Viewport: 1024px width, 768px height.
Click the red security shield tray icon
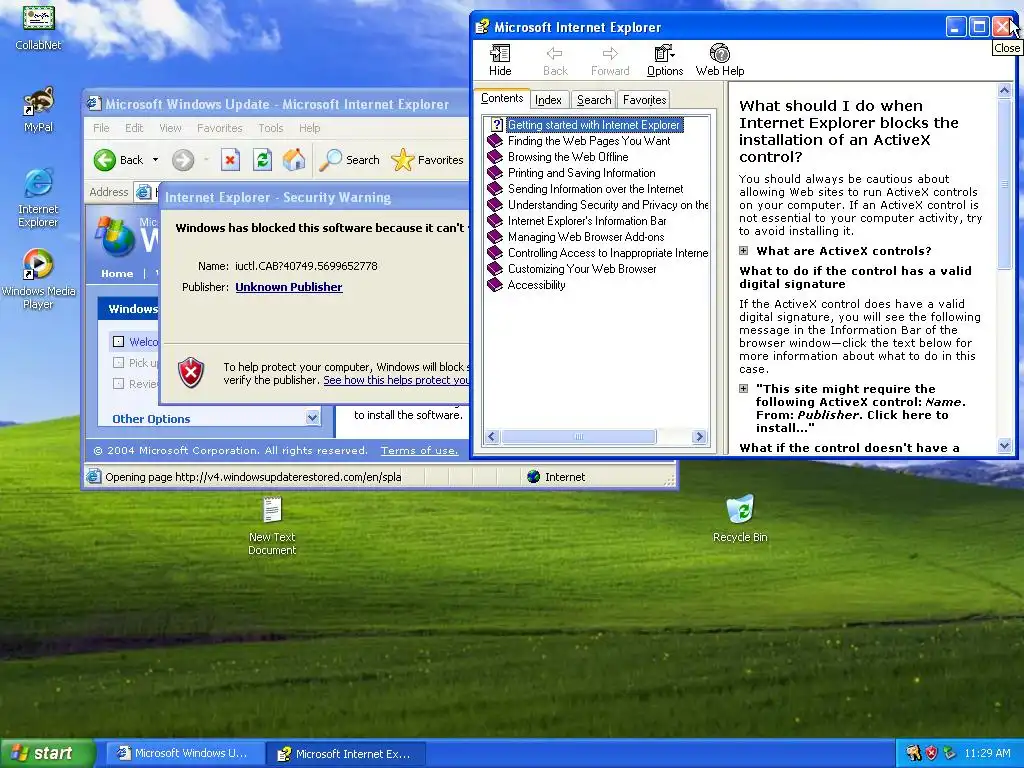[931, 754]
